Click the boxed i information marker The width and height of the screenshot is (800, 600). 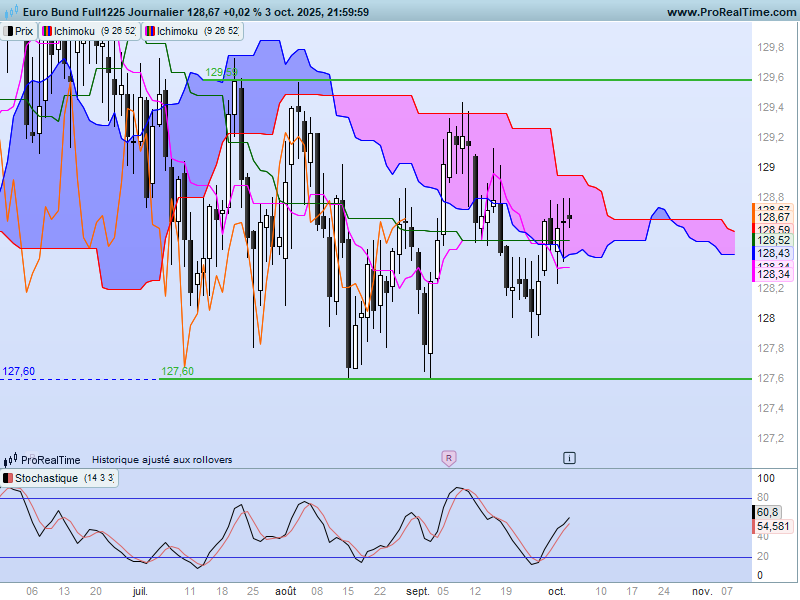[569, 458]
